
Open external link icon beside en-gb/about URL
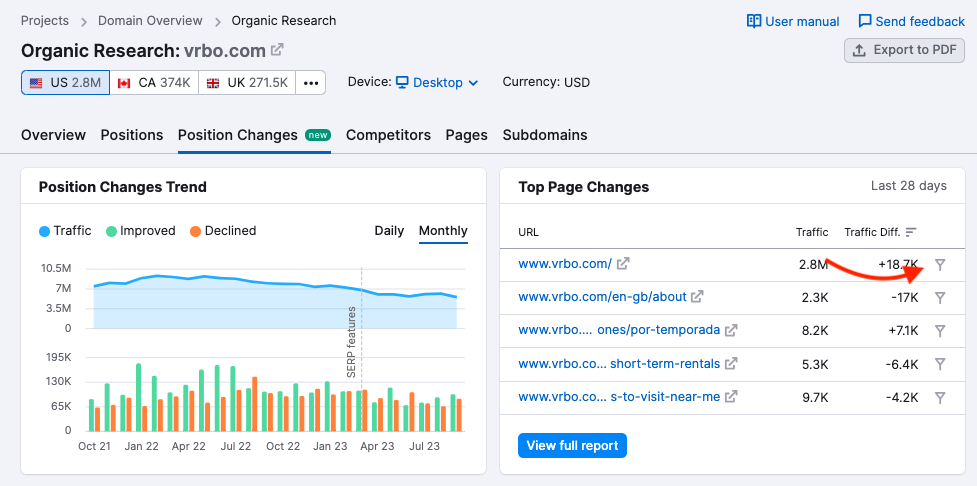coord(697,297)
